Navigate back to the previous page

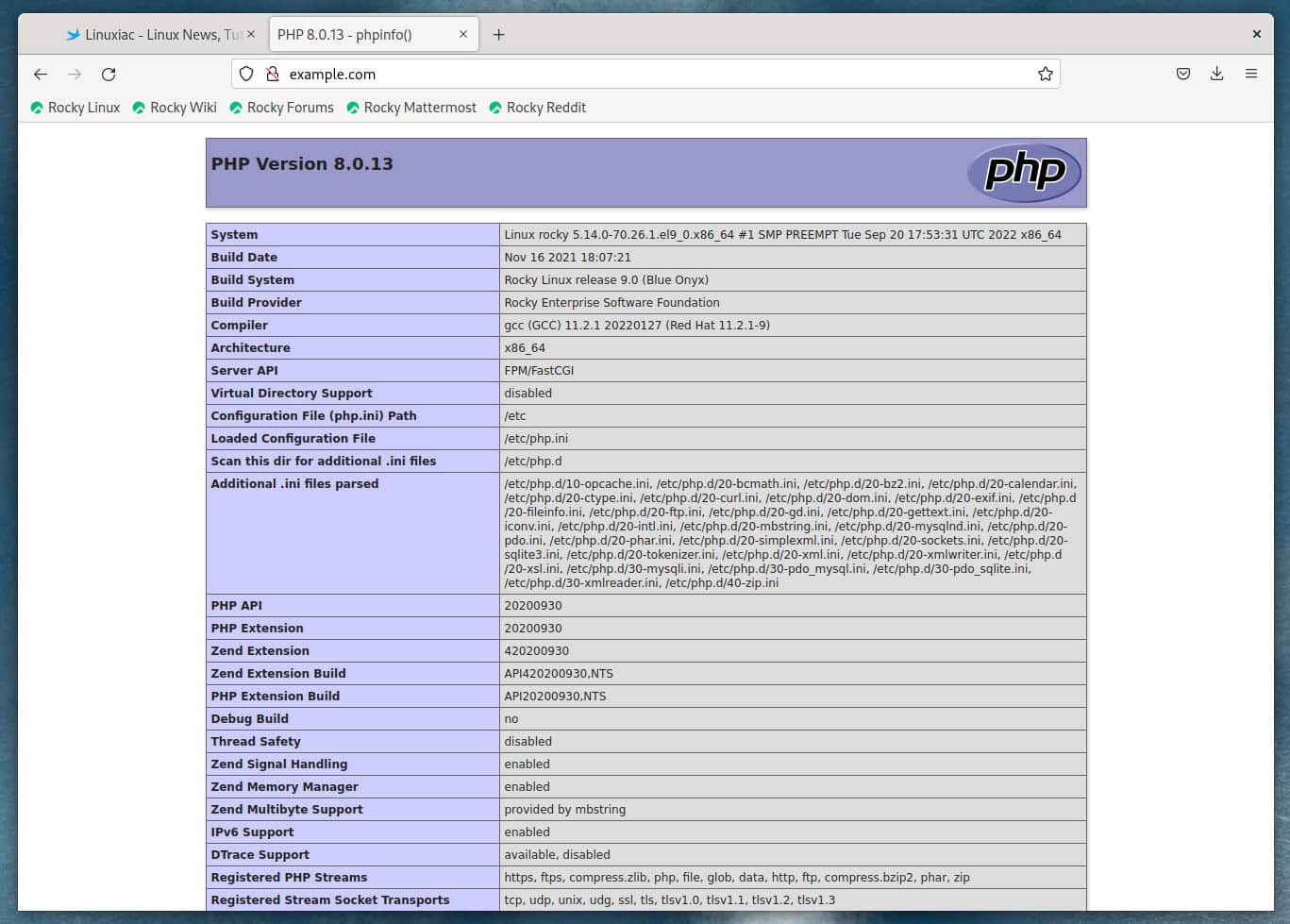coord(40,74)
